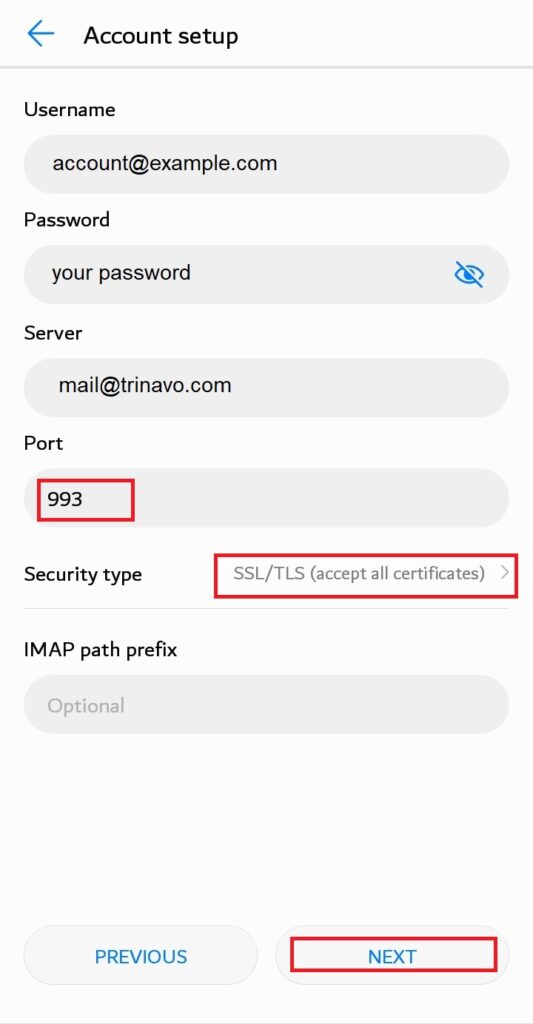
Task: Focus the Username field with account@example.com
Action: (266, 164)
